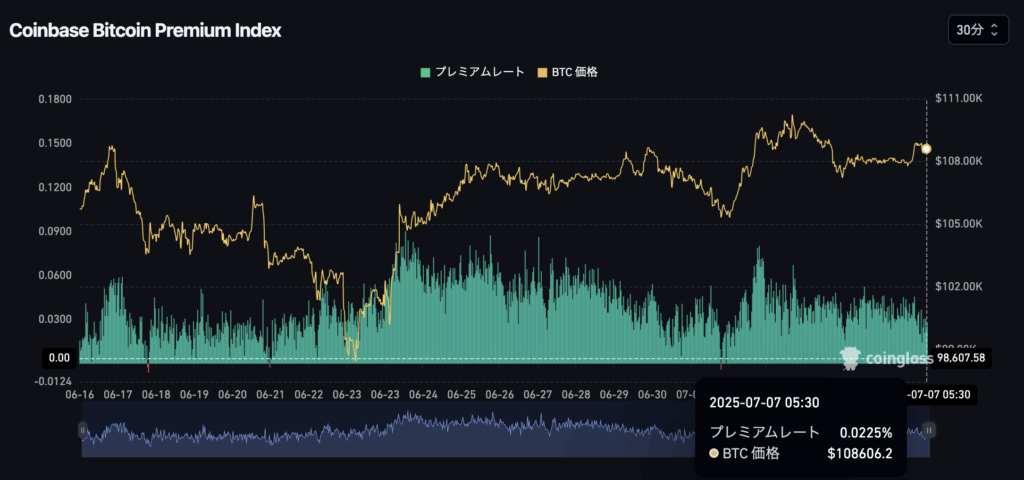Click the green プレミアムレート legend color square
This screenshot has height=480, width=1024.
pos(425,72)
